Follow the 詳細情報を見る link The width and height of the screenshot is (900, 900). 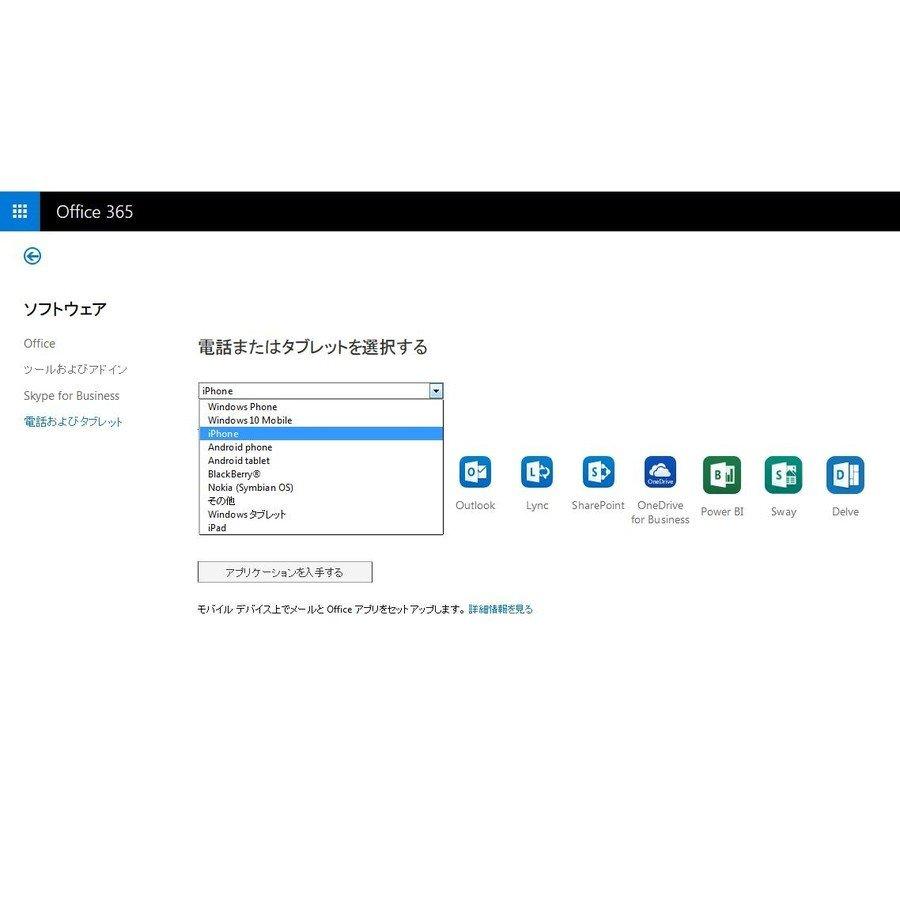(x=501, y=610)
